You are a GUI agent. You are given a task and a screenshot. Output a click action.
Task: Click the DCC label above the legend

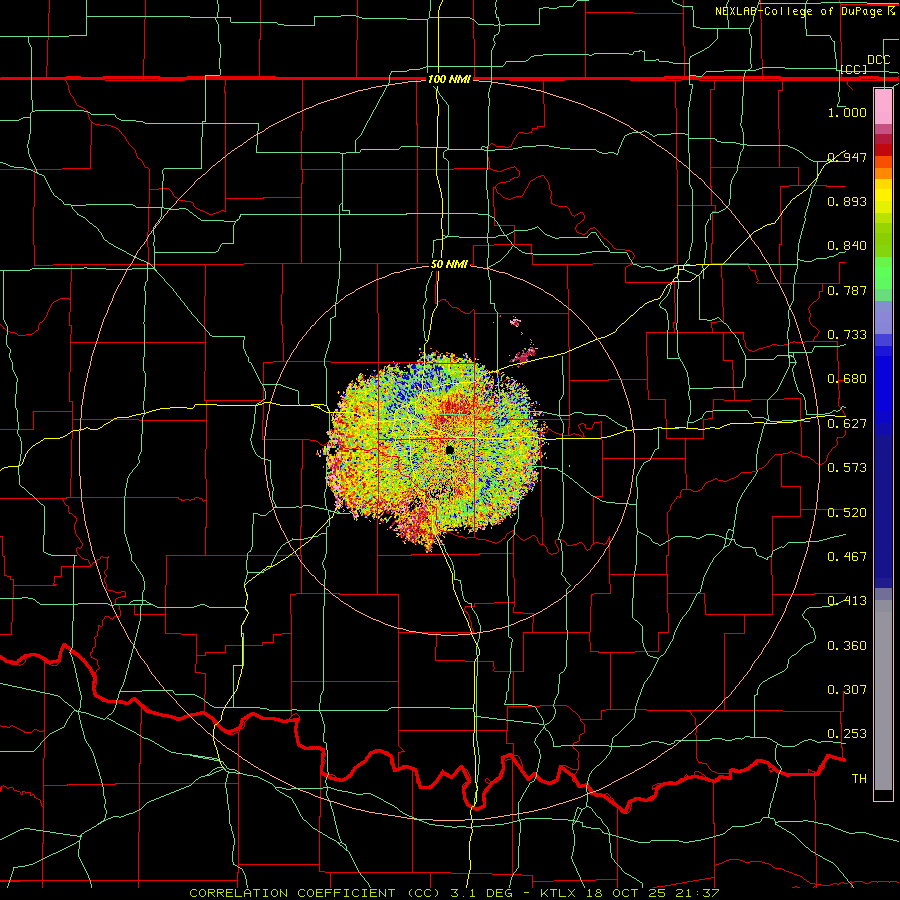[x=878, y=60]
